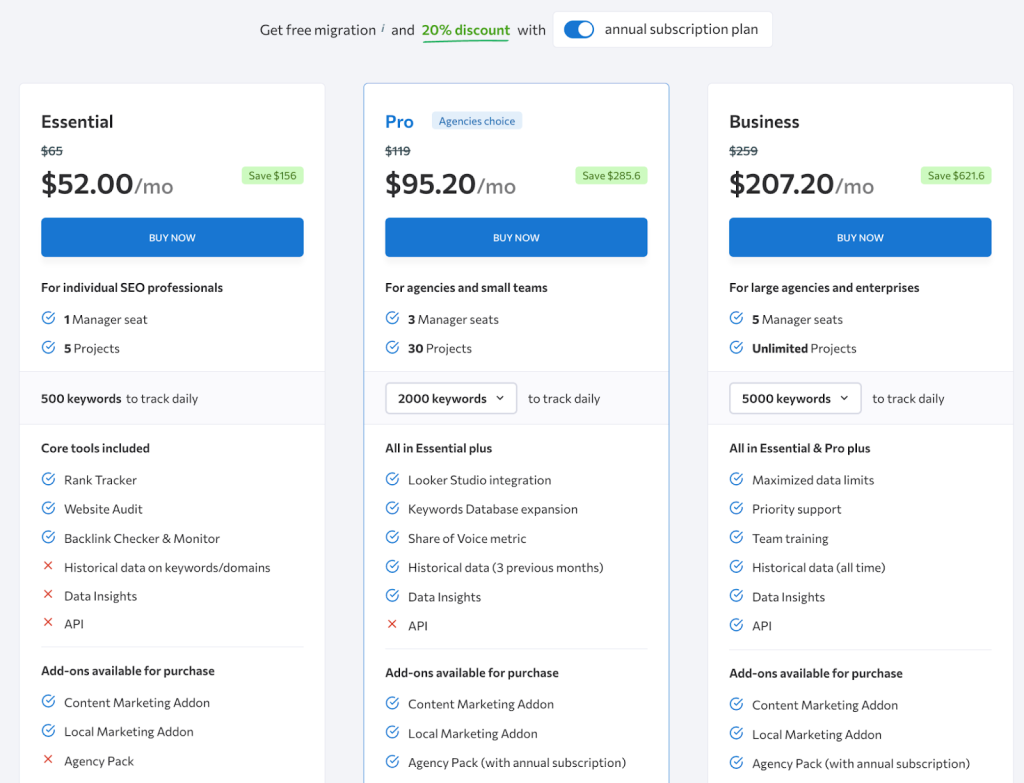This screenshot has width=1024, height=783.
Task: Click red X icon next to Essential API
Action: 48,624
